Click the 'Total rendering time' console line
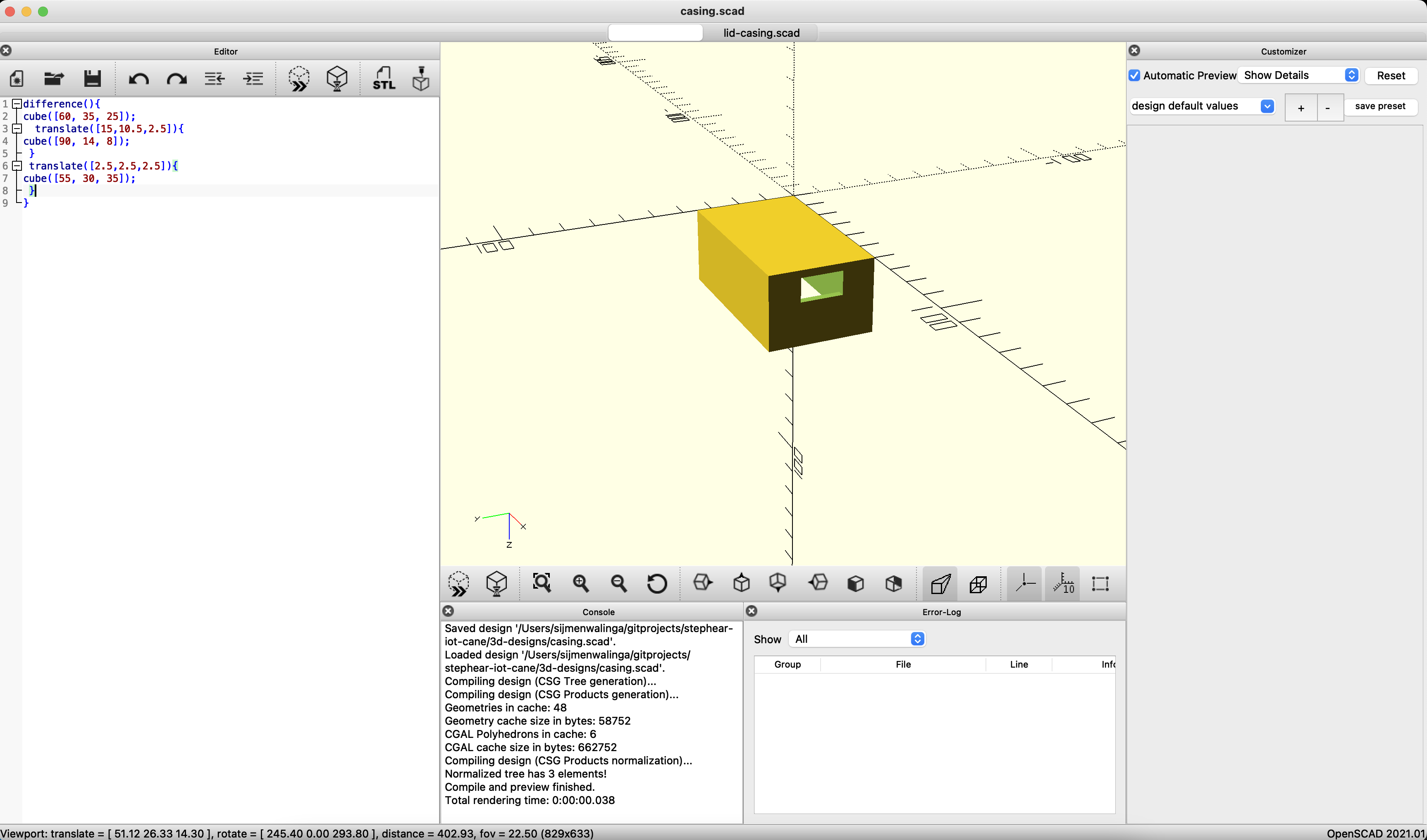 530,800
